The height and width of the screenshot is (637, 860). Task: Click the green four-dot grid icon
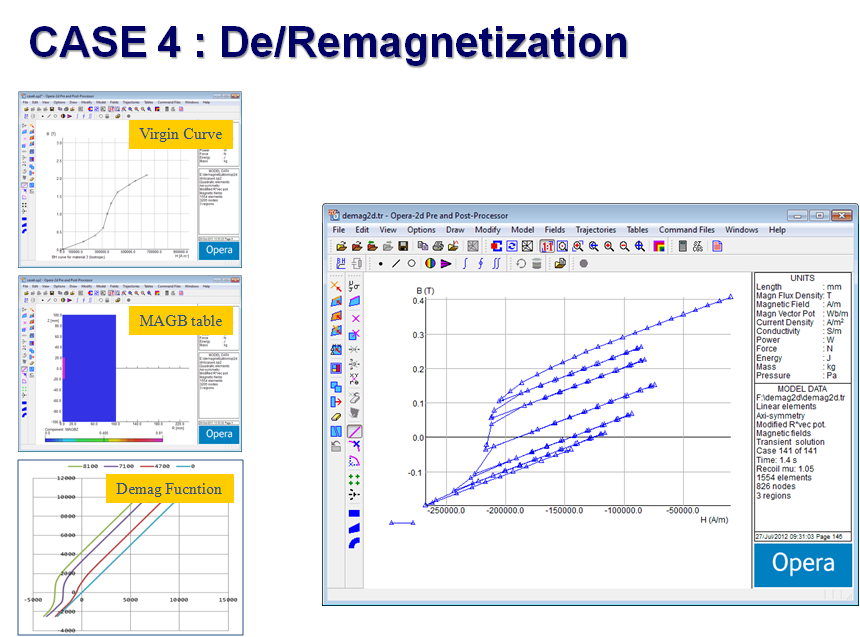355,479
